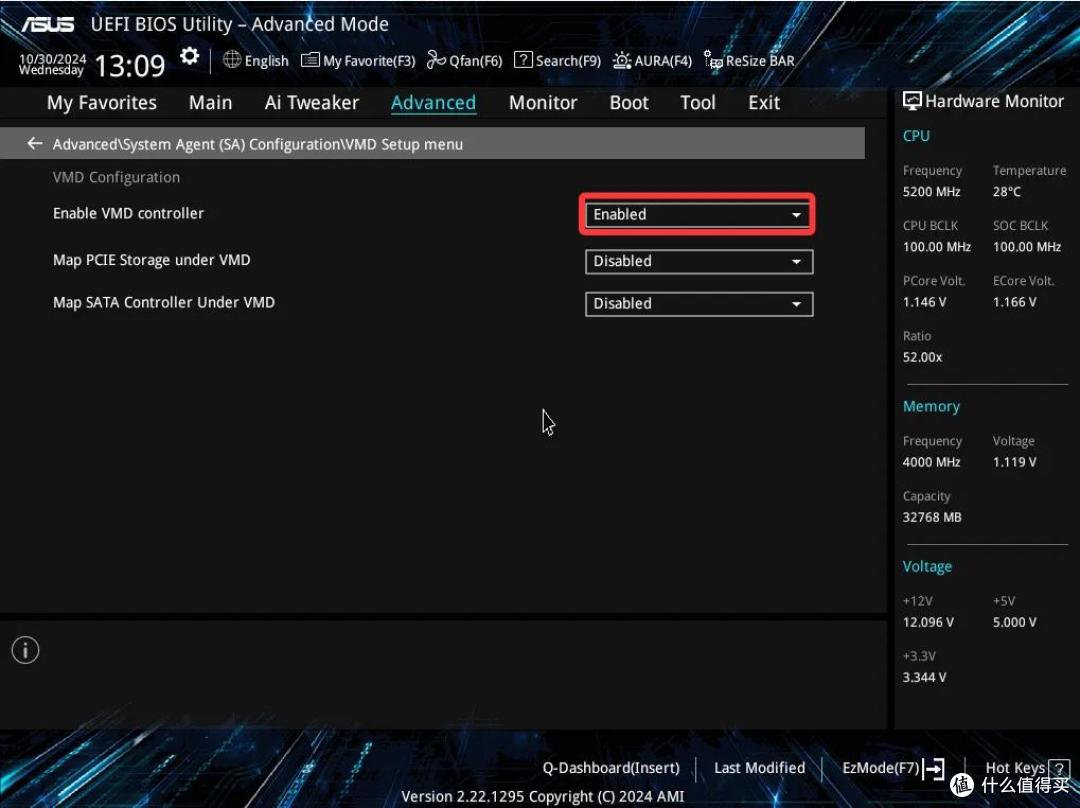The image size is (1080, 808).
Task: Click Q-Dashboard(Insert) at the bottom
Action: click(x=611, y=768)
